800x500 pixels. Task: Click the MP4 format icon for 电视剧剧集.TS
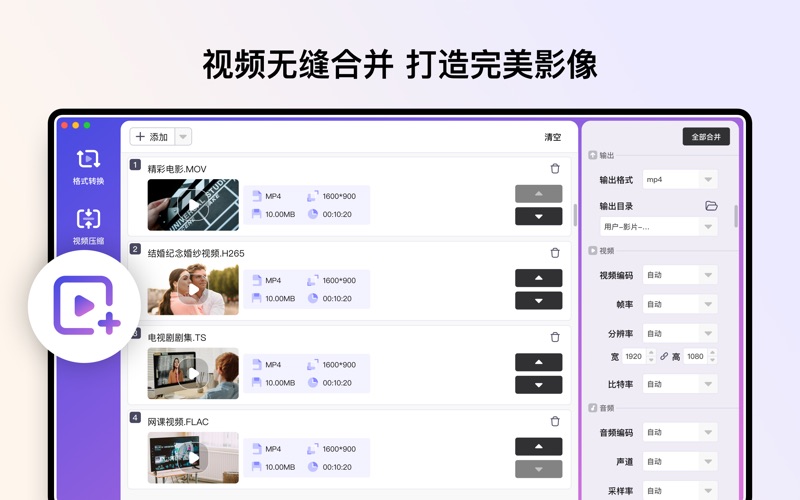pyautogui.click(x=257, y=364)
